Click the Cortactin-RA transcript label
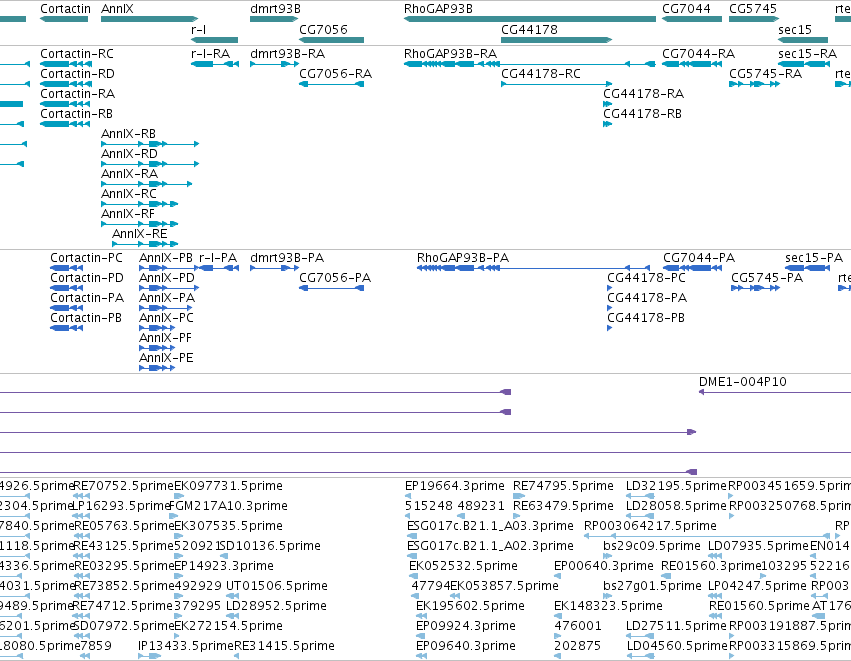The image size is (851, 661). pos(78,94)
